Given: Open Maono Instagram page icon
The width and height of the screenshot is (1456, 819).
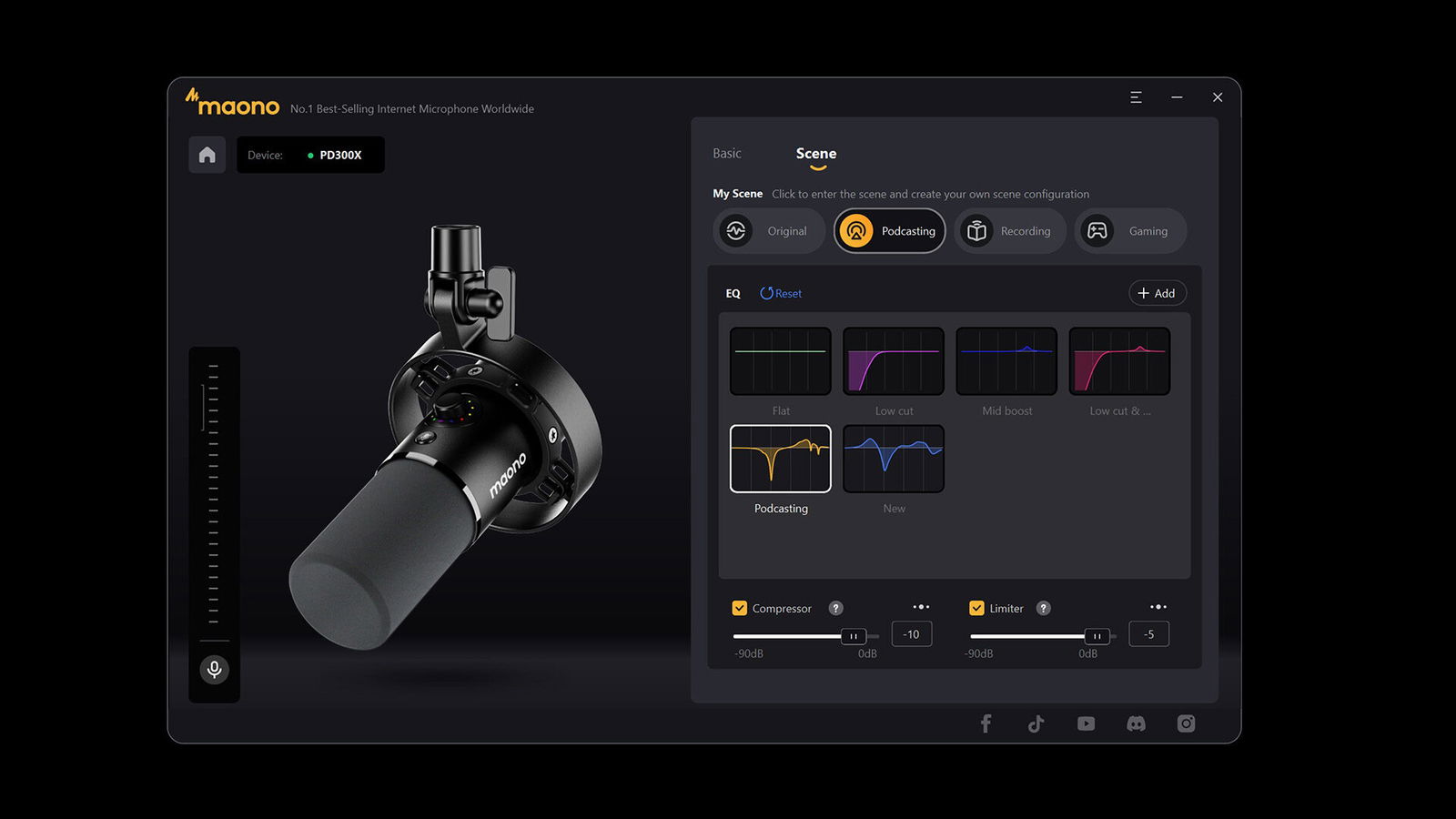Looking at the screenshot, I should [x=1186, y=723].
